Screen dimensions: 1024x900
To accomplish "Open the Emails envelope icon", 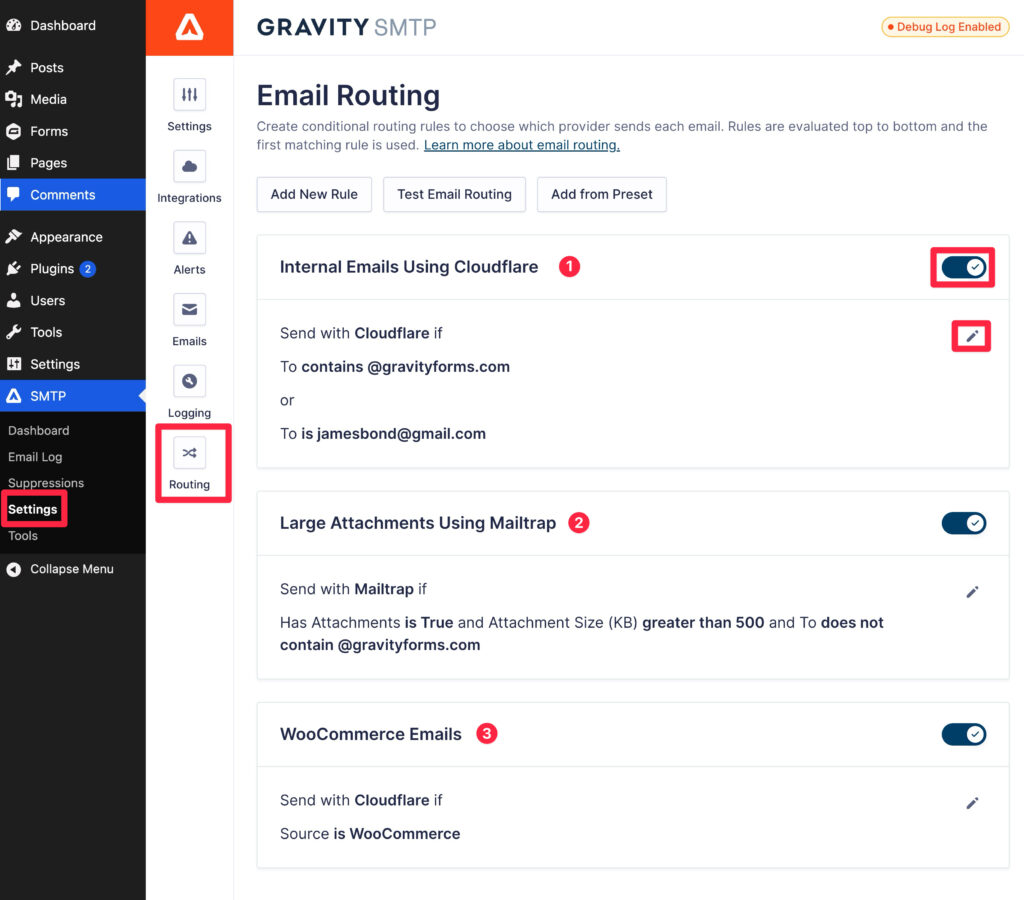I will pos(189,310).
